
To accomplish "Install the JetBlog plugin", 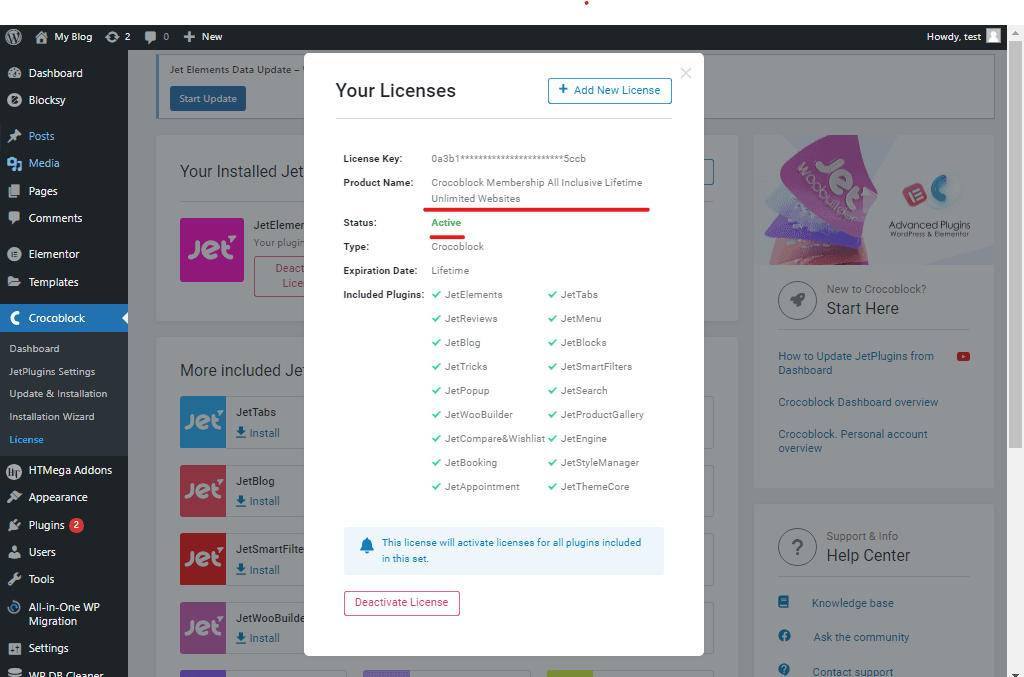I will pyautogui.click(x=257, y=501).
